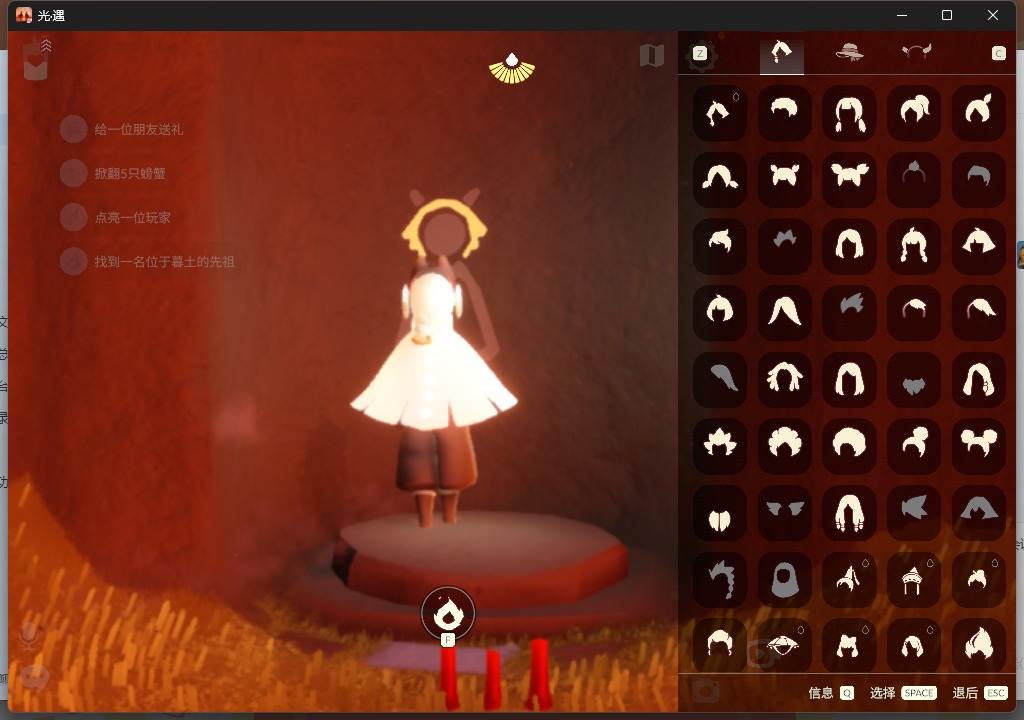Maximize the 光遇 window
This screenshot has width=1024, height=720.
pos(947,15)
